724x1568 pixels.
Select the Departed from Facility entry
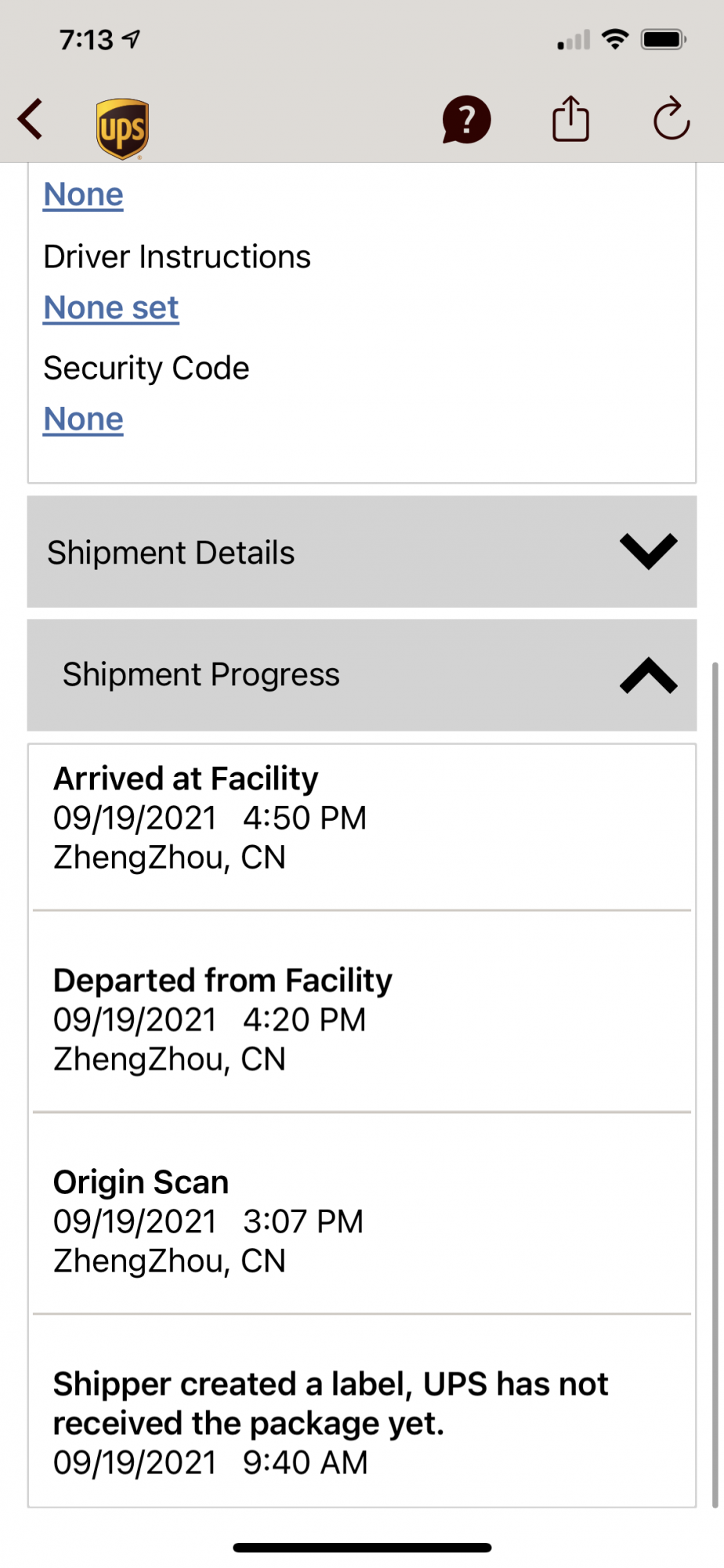click(x=360, y=1019)
